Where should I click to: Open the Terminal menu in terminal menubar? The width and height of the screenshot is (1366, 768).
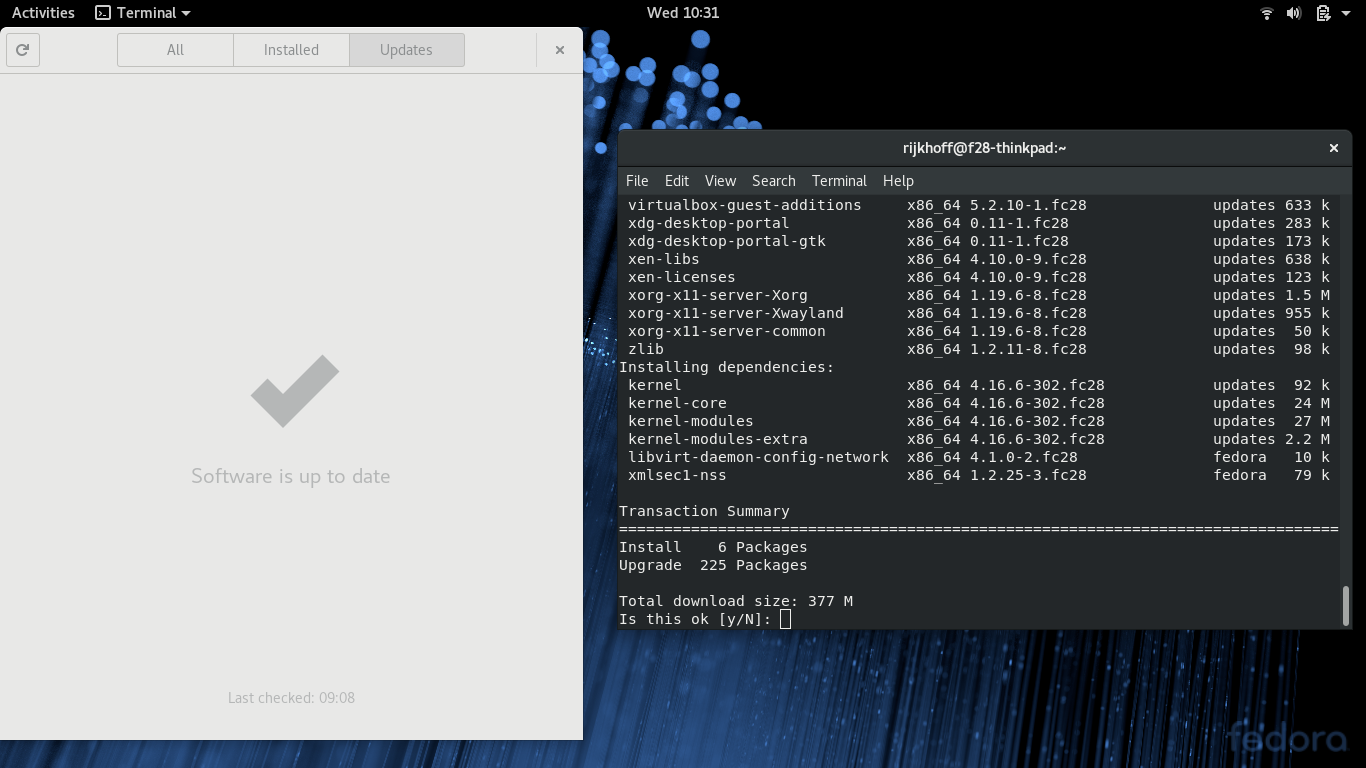[839, 181]
